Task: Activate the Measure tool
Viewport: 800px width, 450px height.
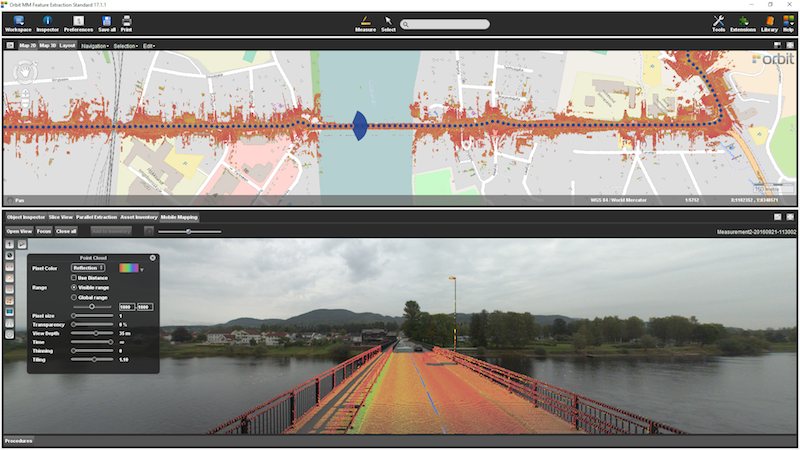Action: click(x=365, y=21)
